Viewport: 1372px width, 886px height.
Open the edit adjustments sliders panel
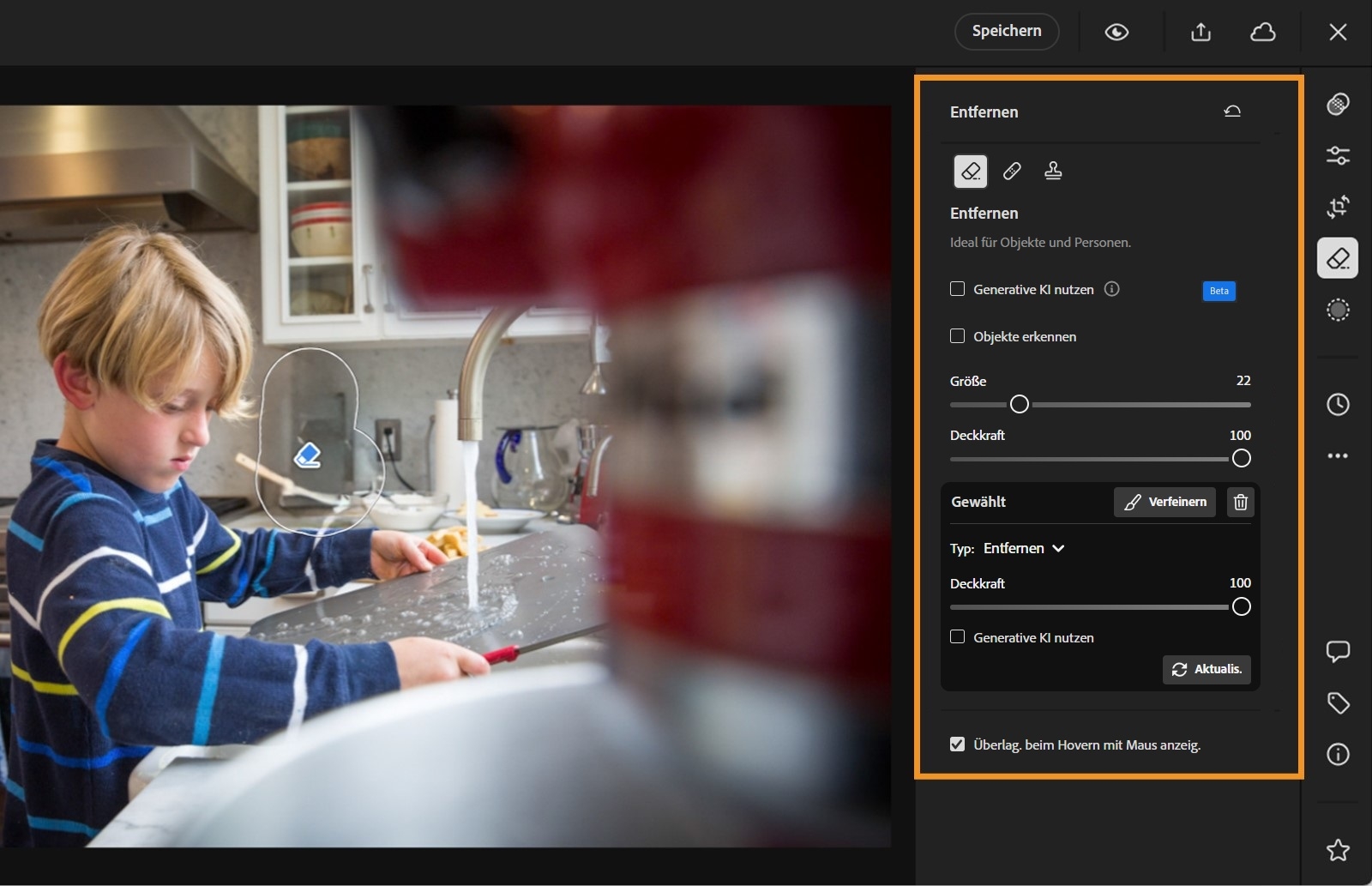(x=1338, y=155)
